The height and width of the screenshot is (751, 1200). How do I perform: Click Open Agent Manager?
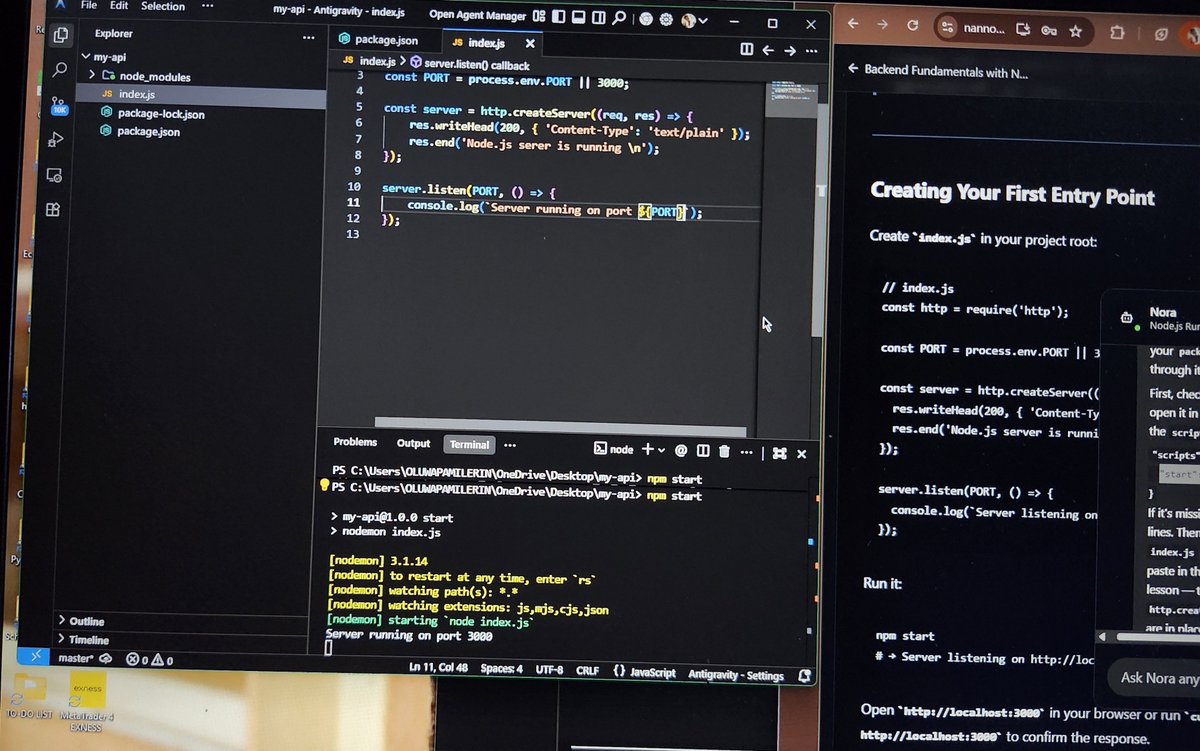point(478,15)
